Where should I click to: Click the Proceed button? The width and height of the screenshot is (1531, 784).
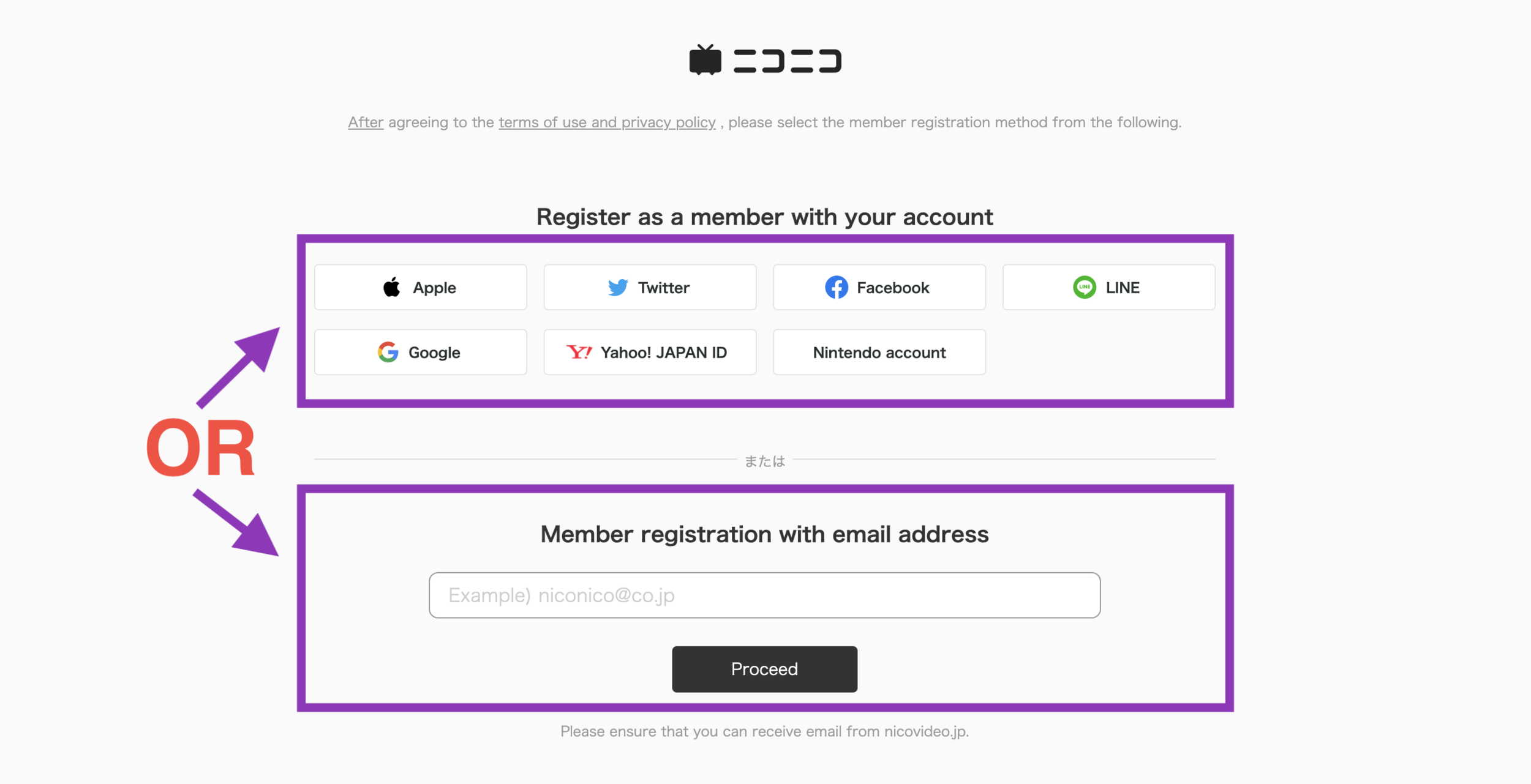pyautogui.click(x=764, y=669)
